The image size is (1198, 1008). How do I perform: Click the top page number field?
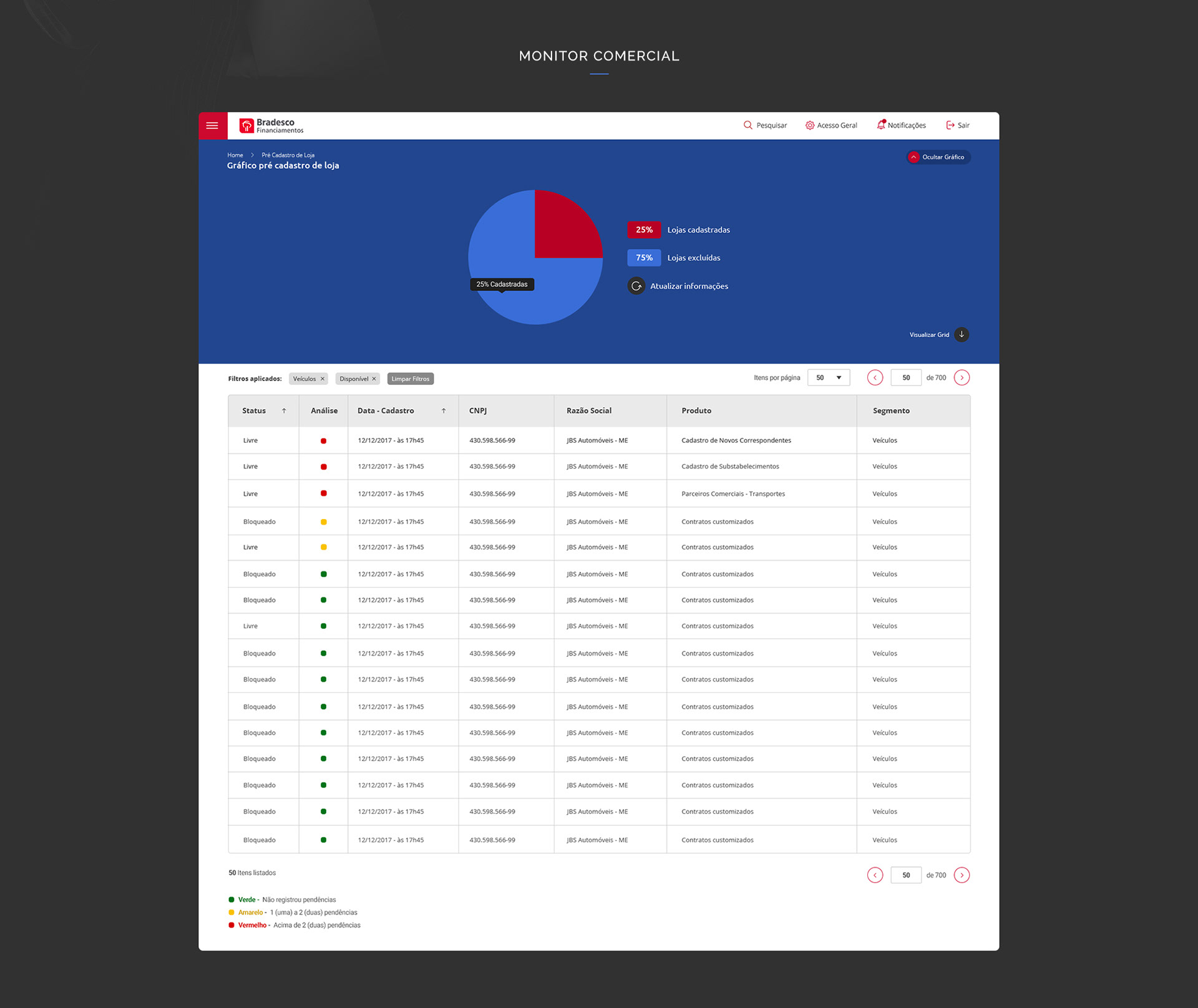(905, 378)
